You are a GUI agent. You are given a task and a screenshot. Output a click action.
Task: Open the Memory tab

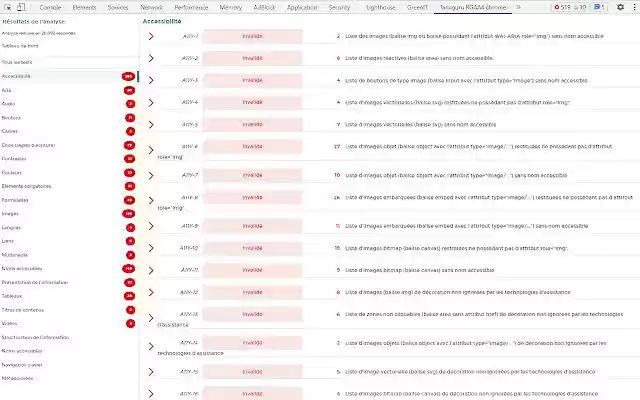(x=231, y=7)
